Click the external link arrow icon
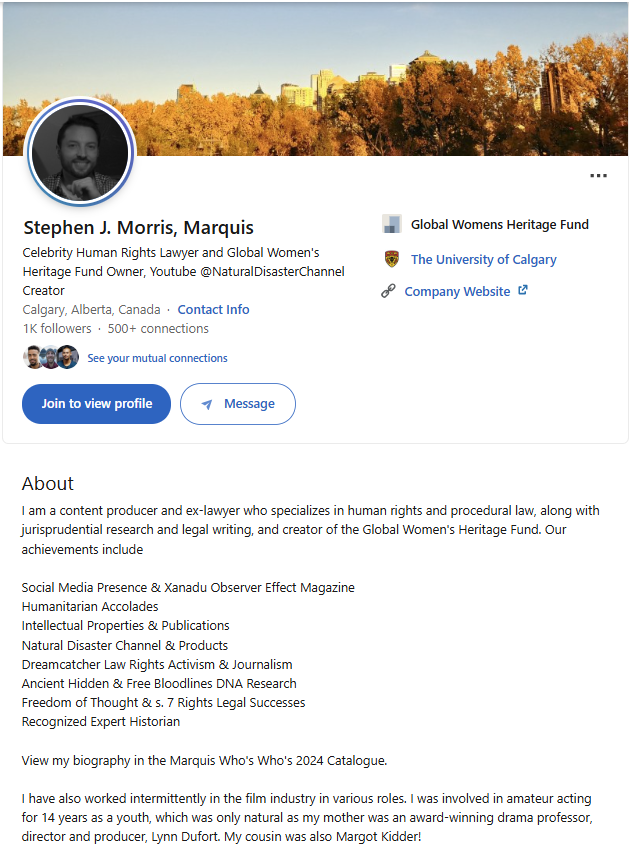The width and height of the screenshot is (629, 851). (522, 291)
